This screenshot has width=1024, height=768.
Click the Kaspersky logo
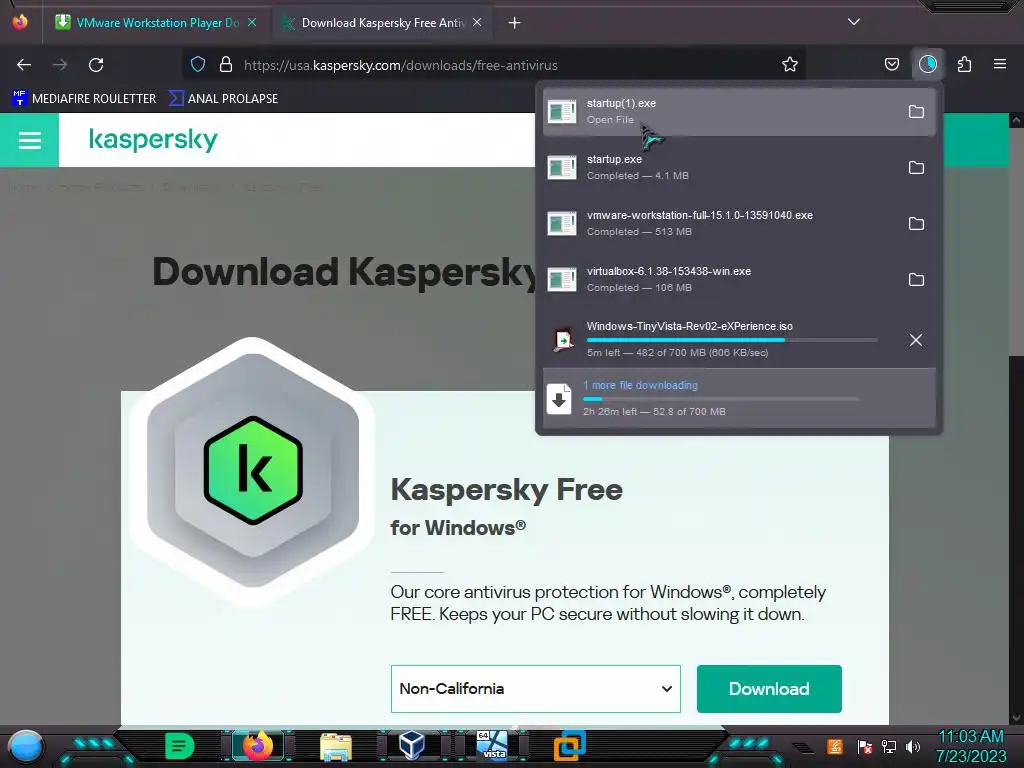(x=153, y=140)
